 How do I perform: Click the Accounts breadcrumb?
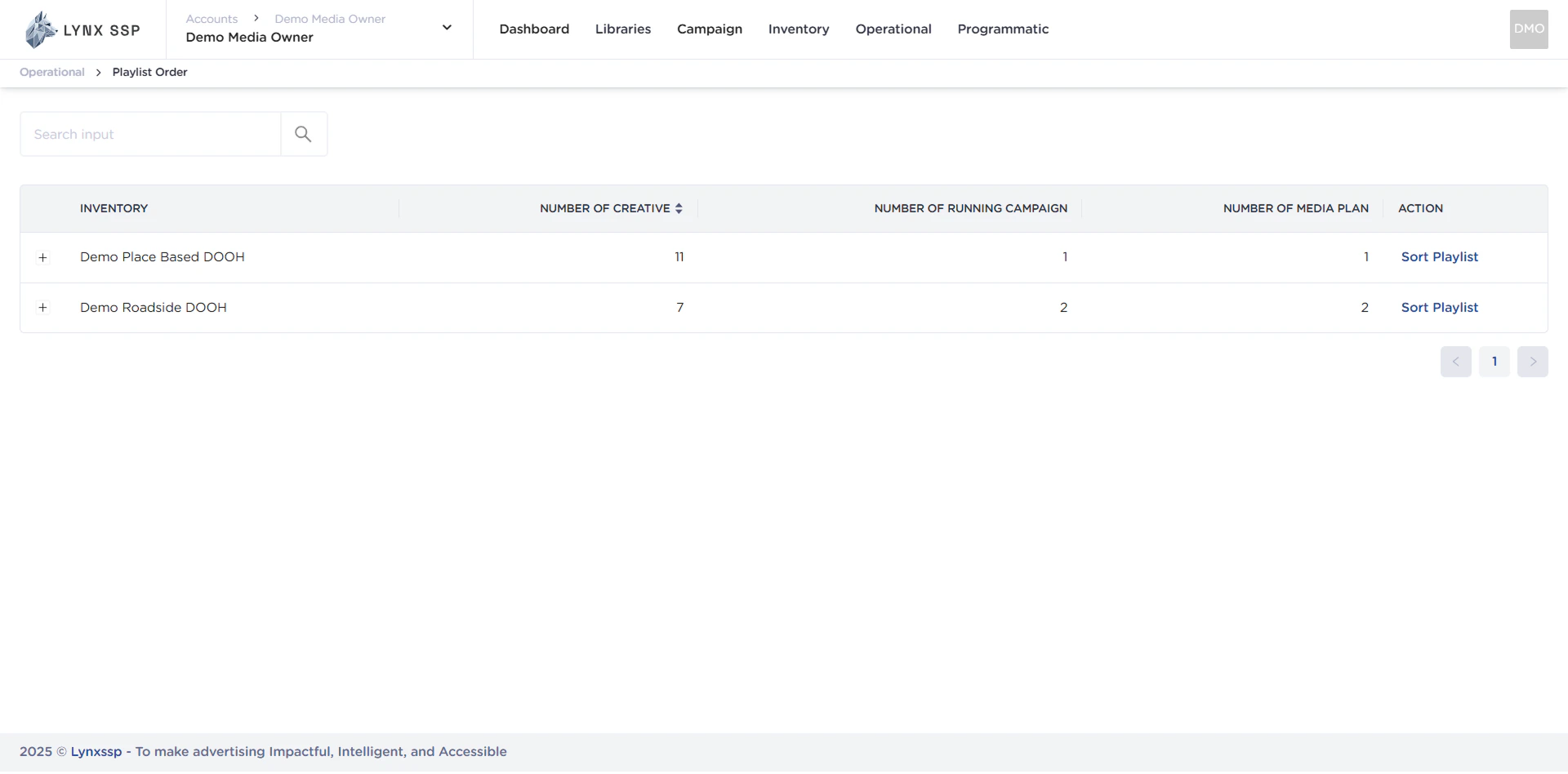[212, 18]
